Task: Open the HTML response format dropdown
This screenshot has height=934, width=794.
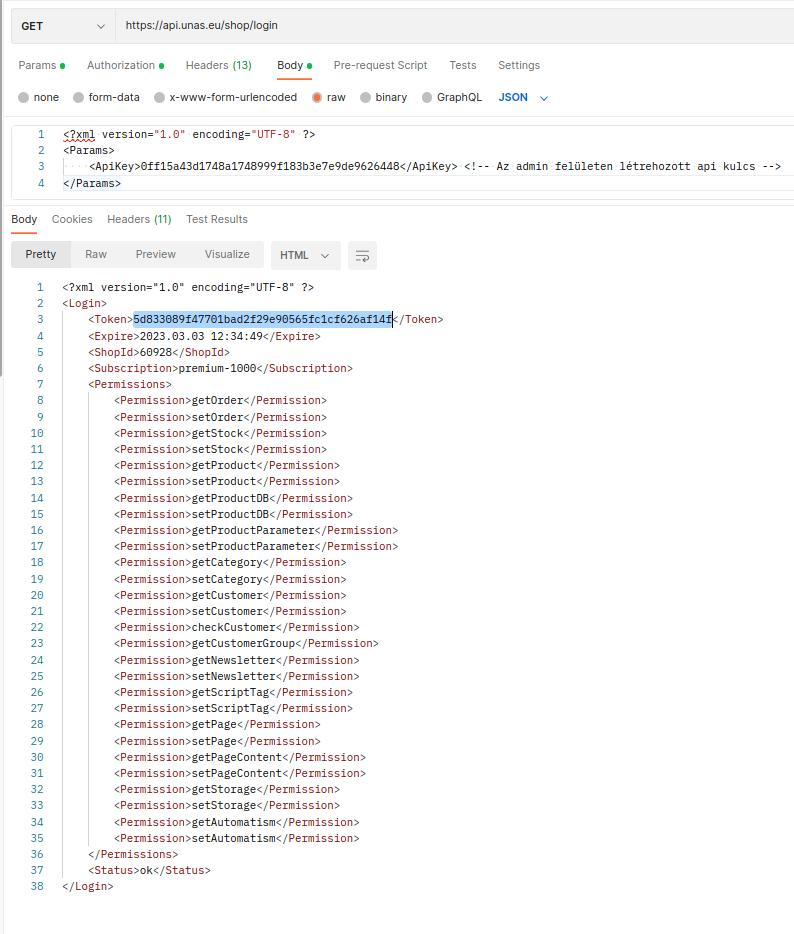Action: (306, 256)
